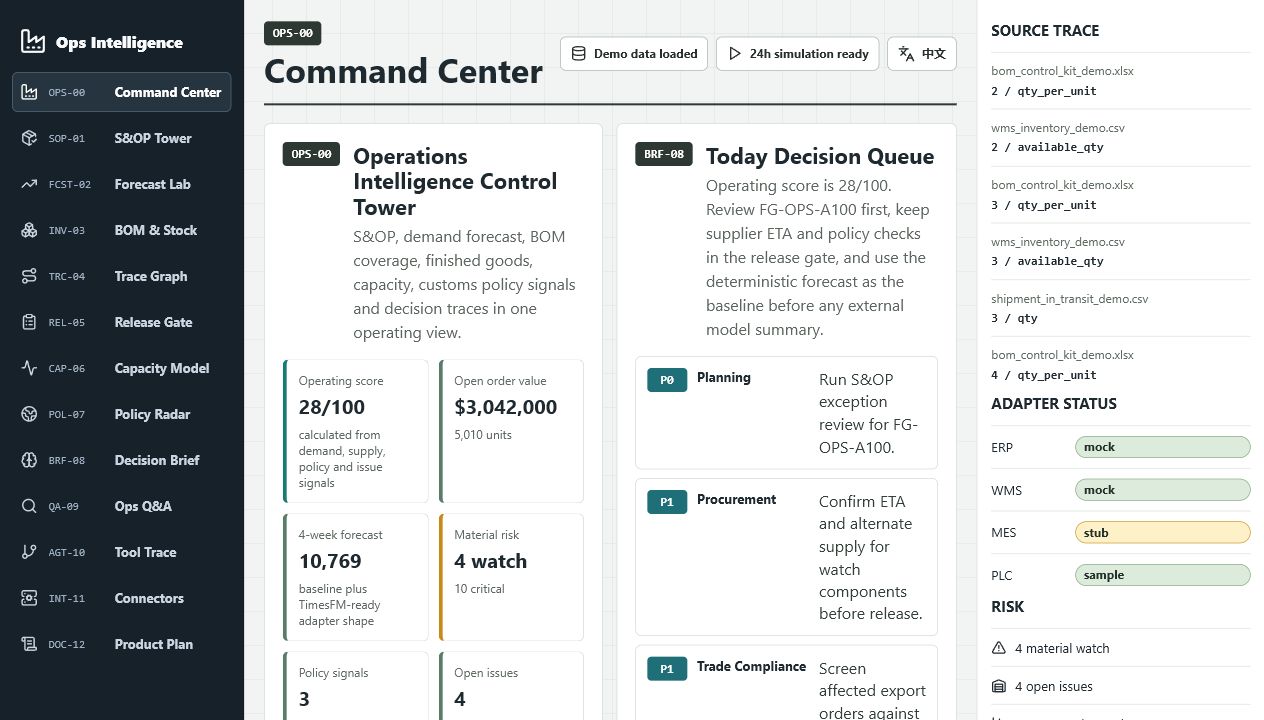The height and width of the screenshot is (720, 1264).
Task: Open the Operating score 28/100 card
Action: (x=356, y=431)
